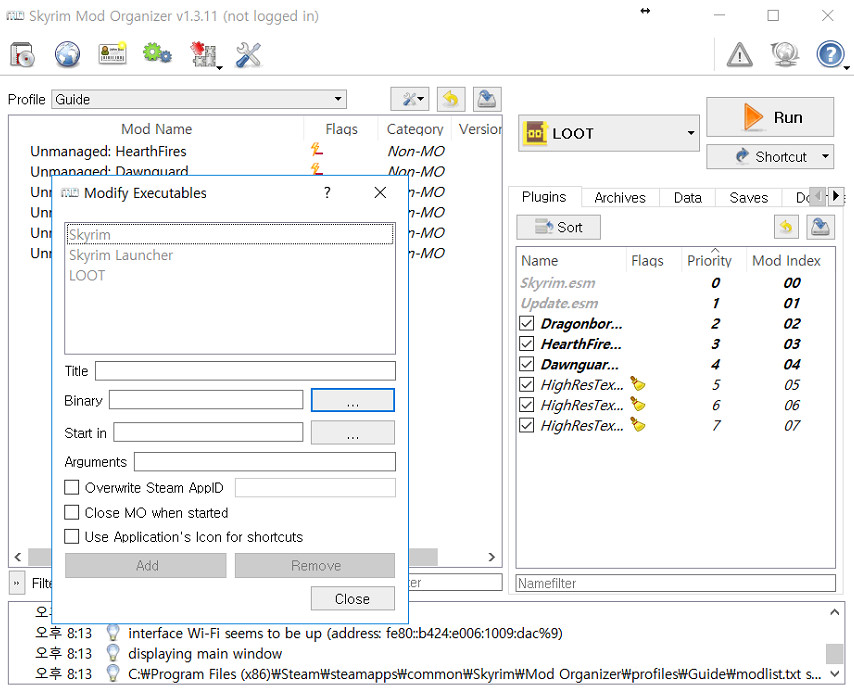Toggle the HearthFires plugin checkbox
This screenshot has height=692, width=854.
pyautogui.click(x=527, y=344)
